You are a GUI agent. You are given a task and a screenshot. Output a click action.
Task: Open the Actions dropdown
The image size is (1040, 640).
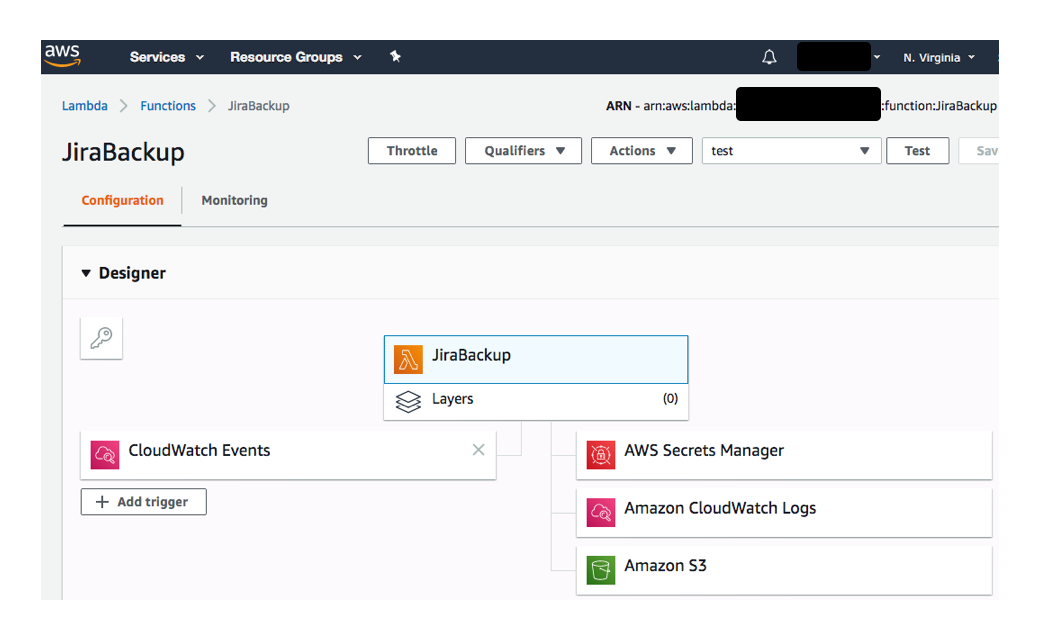point(642,151)
